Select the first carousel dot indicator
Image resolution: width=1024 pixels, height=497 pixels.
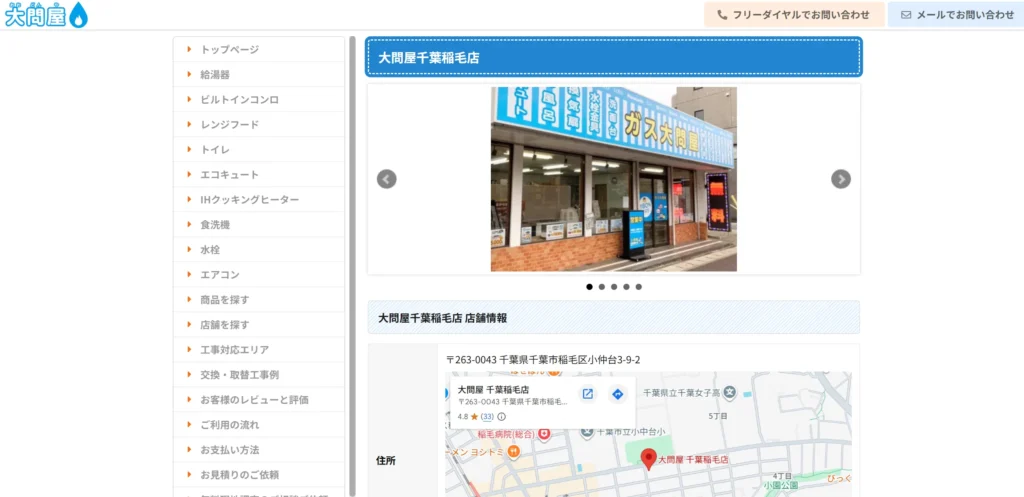tap(589, 287)
